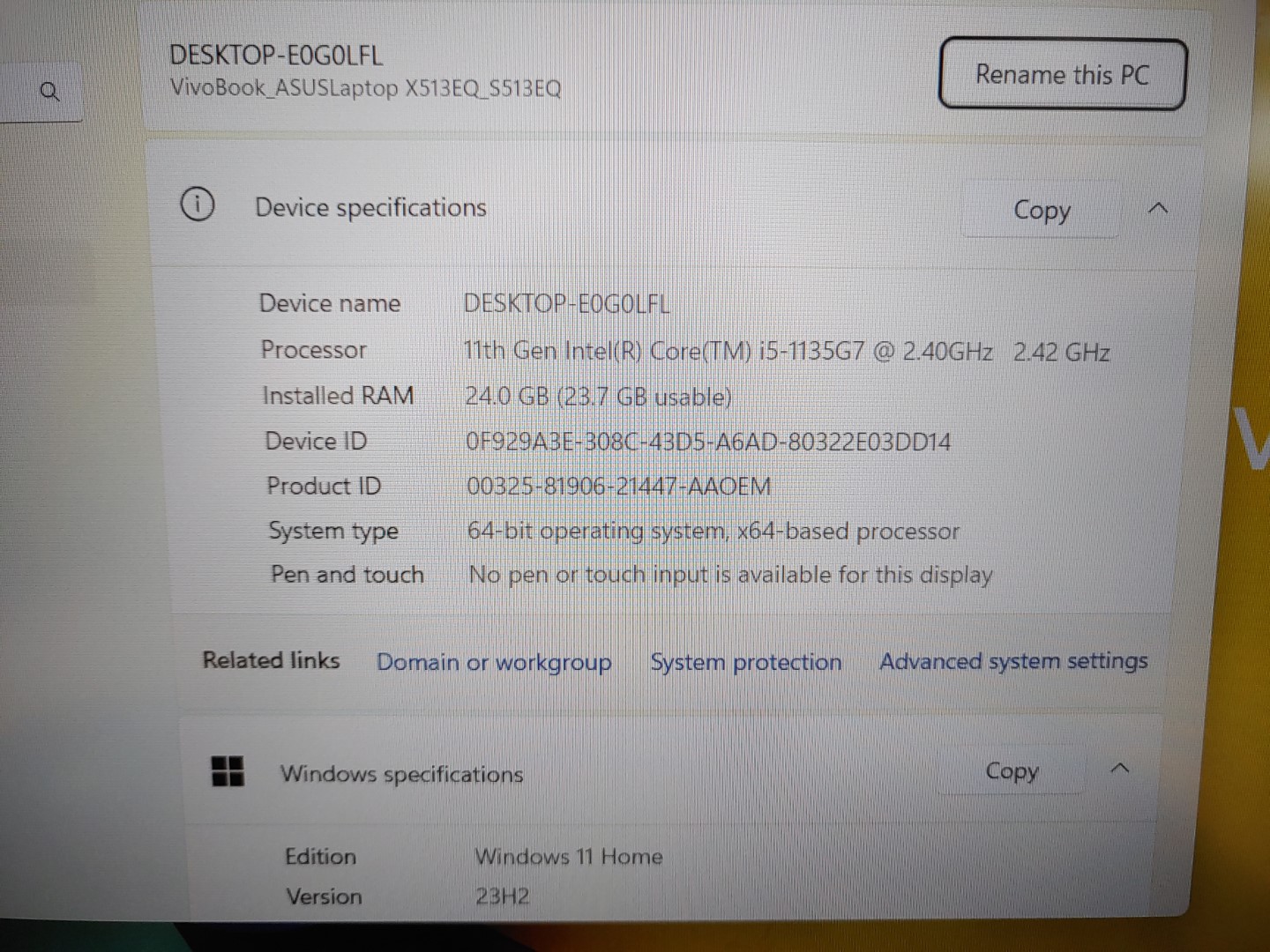The image size is (1270, 952).
Task: Select the No pen or touch input text
Action: (731, 575)
